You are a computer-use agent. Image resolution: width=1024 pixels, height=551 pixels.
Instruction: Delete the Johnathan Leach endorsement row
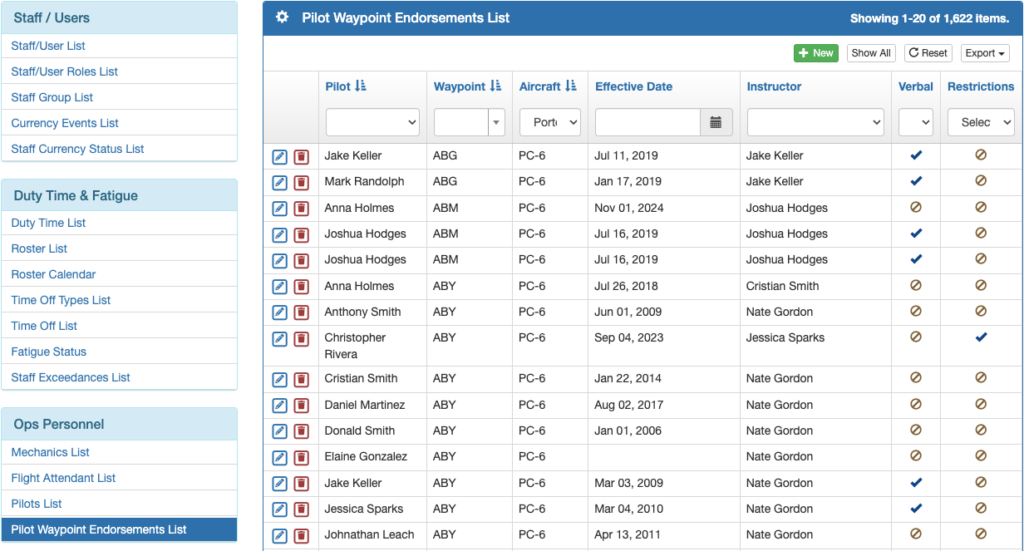pos(301,535)
